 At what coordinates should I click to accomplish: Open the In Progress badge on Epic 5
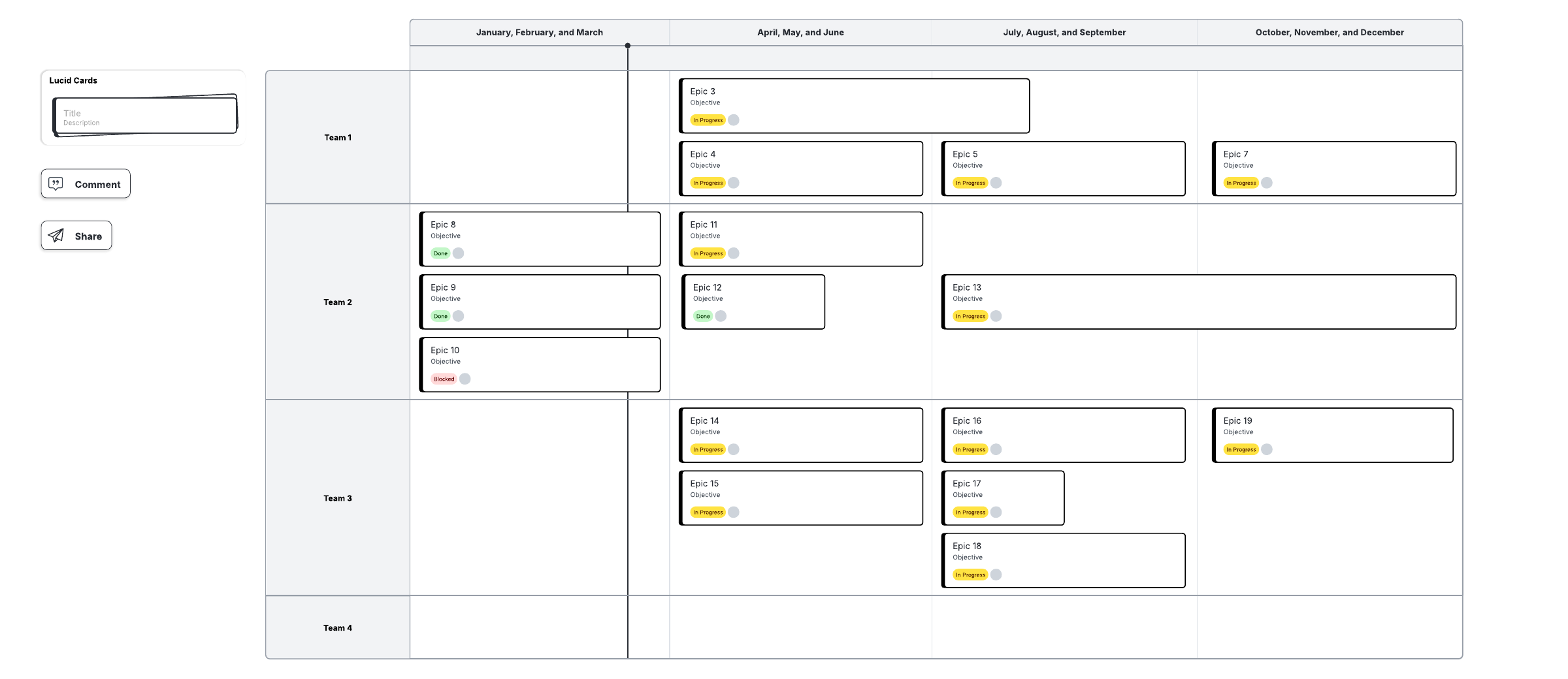pos(970,183)
